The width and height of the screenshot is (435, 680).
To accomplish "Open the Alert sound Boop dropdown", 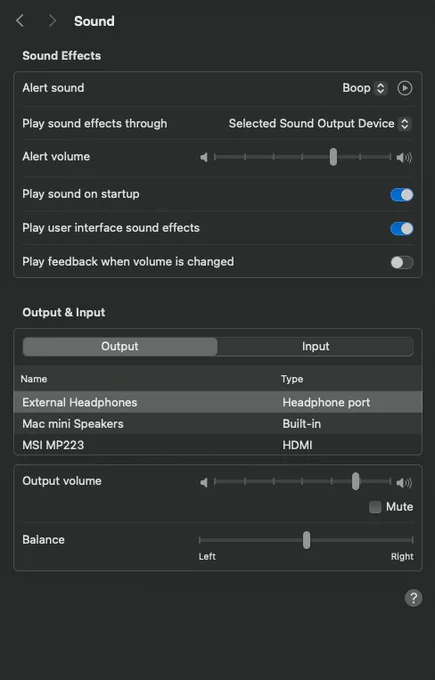I will [364, 88].
